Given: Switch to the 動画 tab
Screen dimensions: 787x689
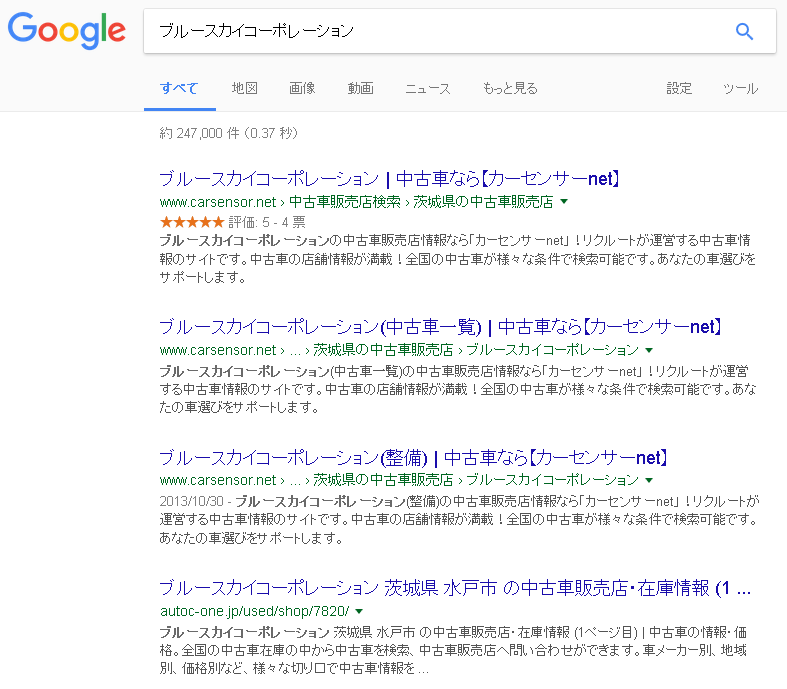Looking at the screenshot, I should [360, 88].
